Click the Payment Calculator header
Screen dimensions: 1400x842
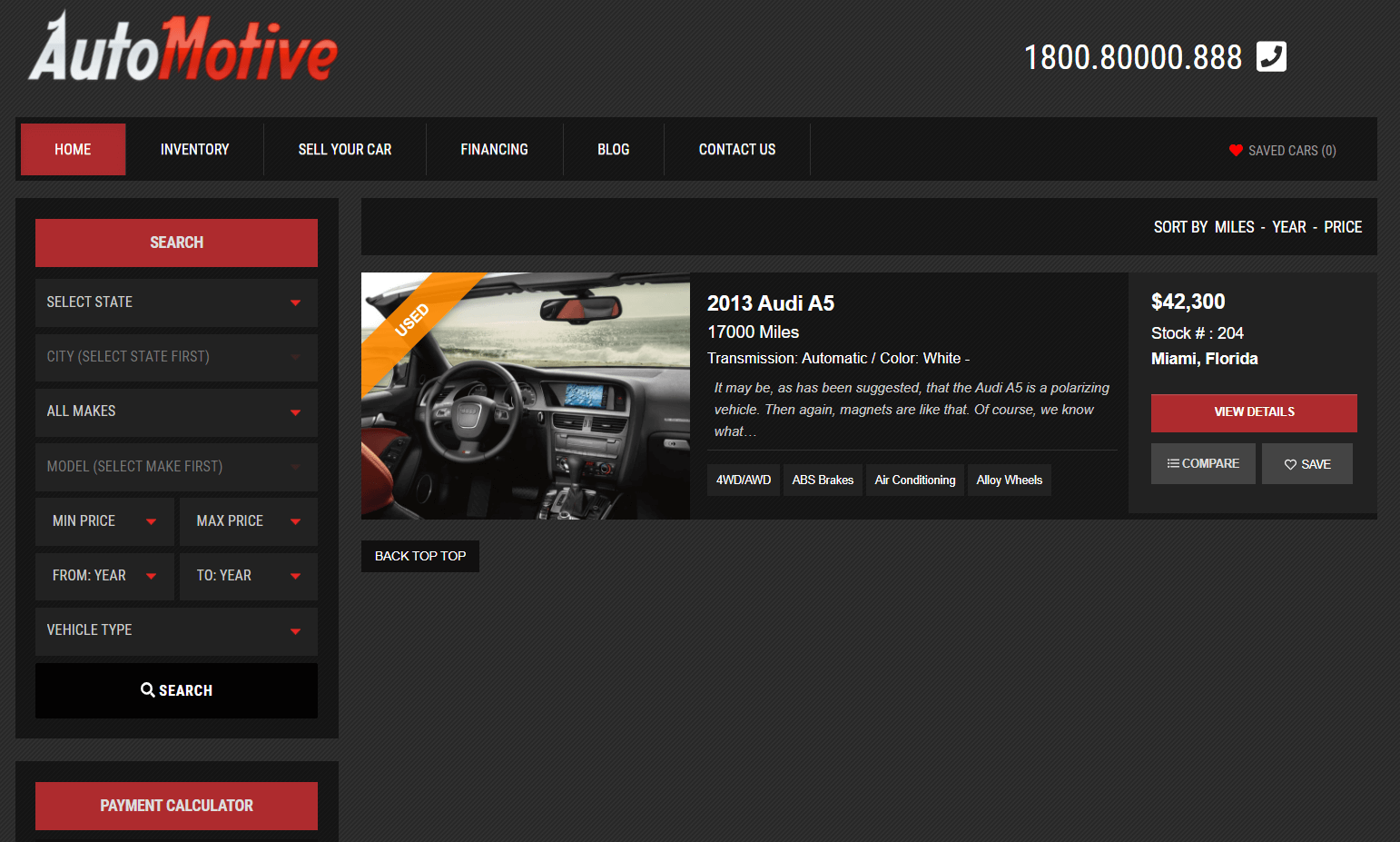coord(176,806)
